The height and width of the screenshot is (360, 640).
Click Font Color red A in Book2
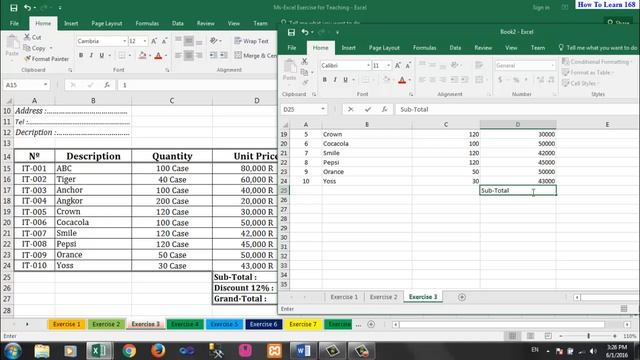point(402,80)
